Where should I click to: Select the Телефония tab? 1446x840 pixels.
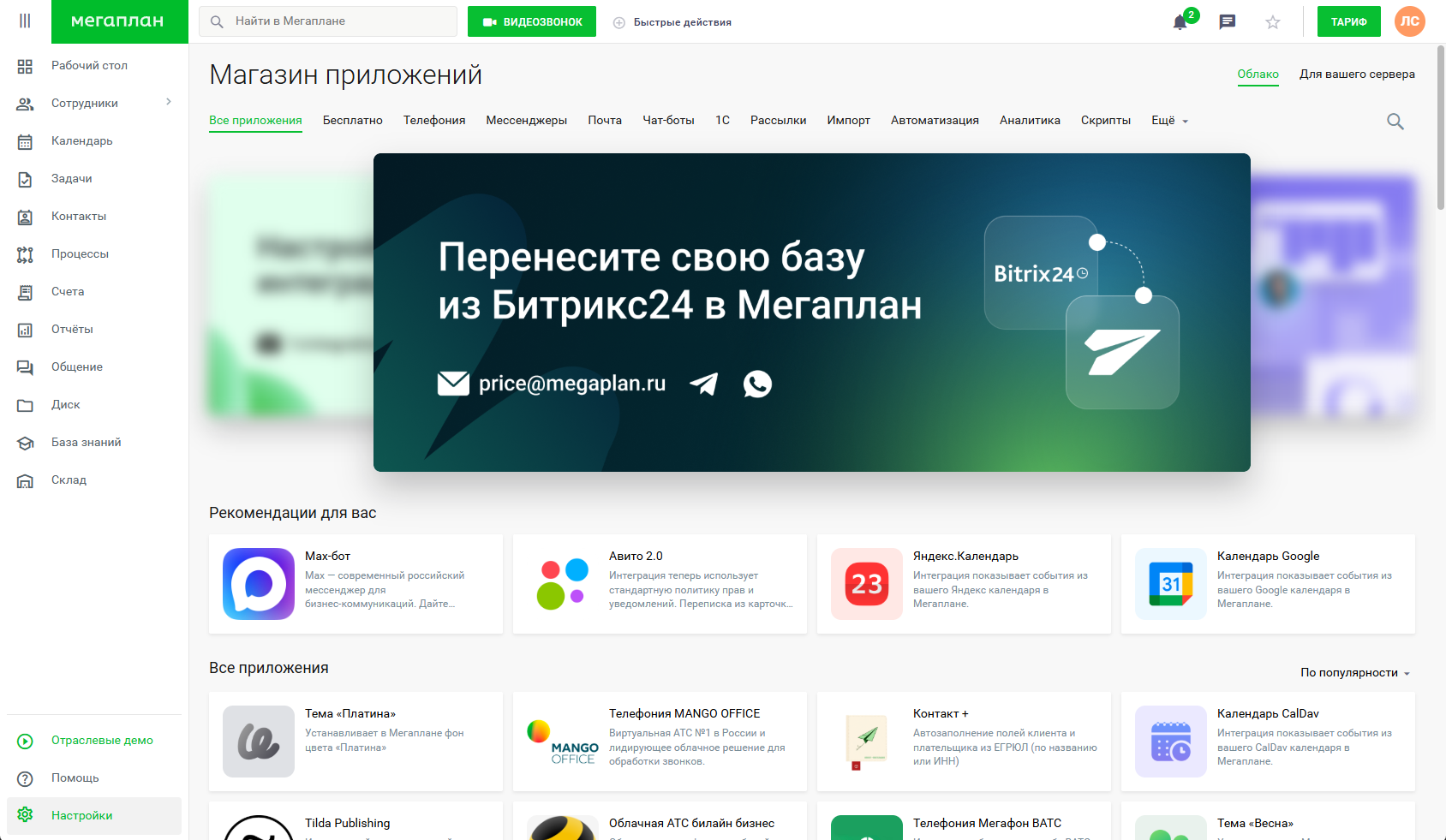[x=434, y=121]
